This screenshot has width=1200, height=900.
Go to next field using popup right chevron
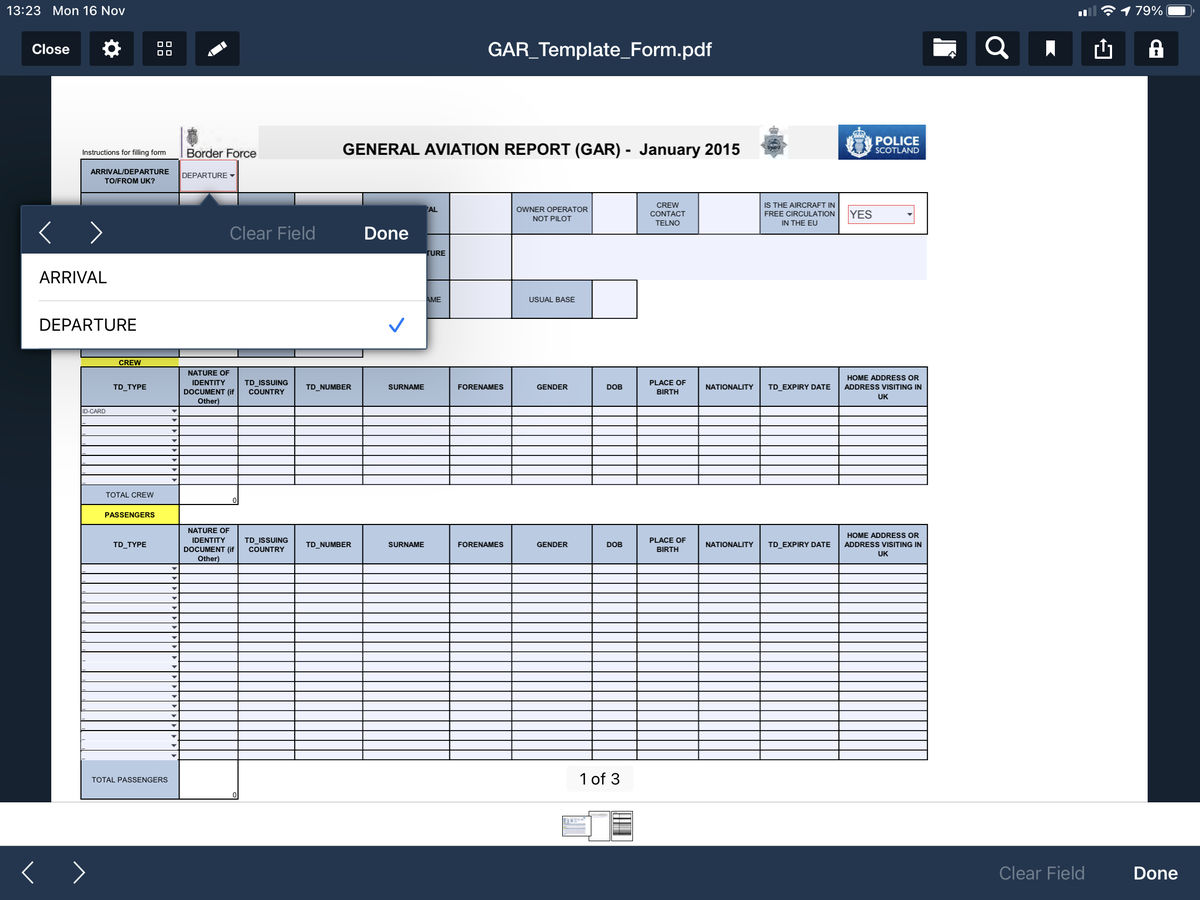pyautogui.click(x=96, y=233)
